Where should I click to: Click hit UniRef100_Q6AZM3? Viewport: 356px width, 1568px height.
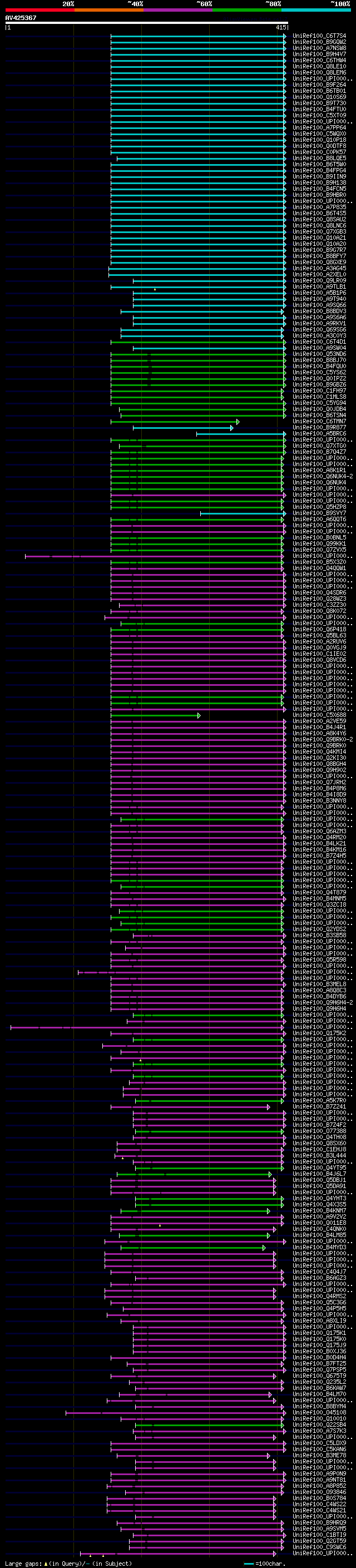pyautogui.click(x=319, y=831)
